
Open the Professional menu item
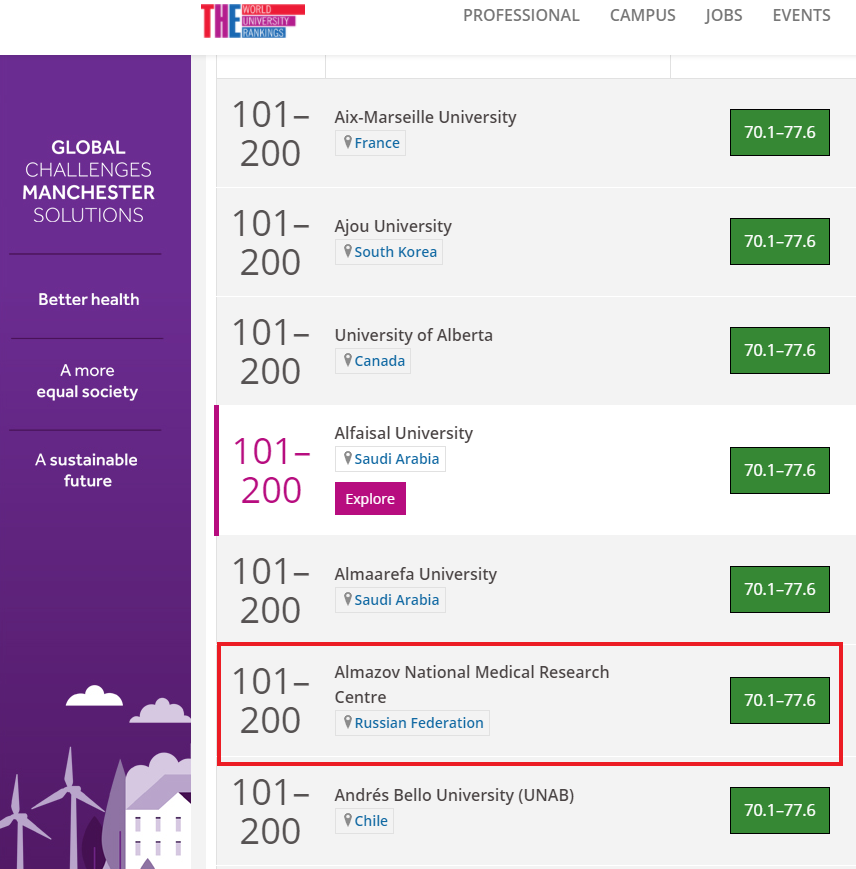click(x=521, y=15)
